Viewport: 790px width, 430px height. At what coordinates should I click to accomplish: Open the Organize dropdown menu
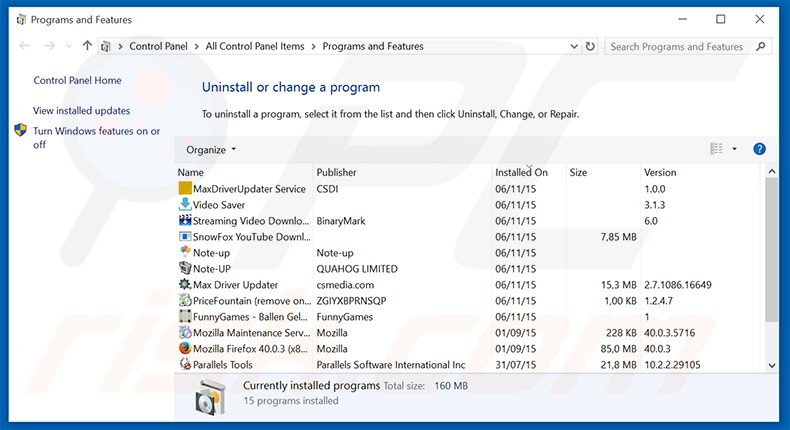pos(211,150)
